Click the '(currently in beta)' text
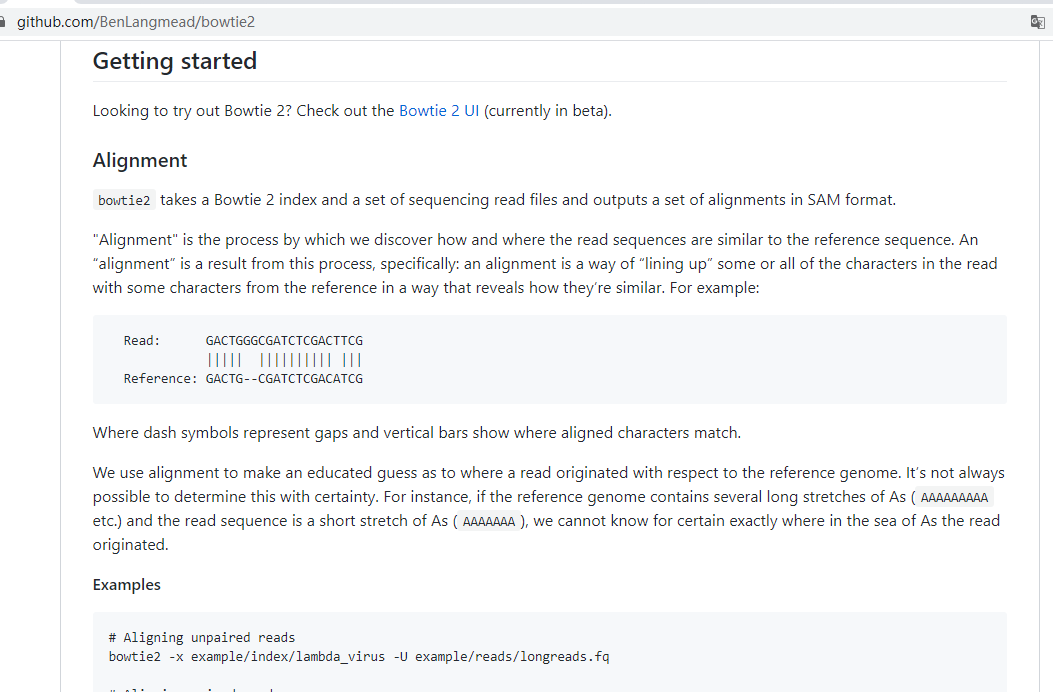The height and width of the screenshot is (692, 1053). [548, 111]
